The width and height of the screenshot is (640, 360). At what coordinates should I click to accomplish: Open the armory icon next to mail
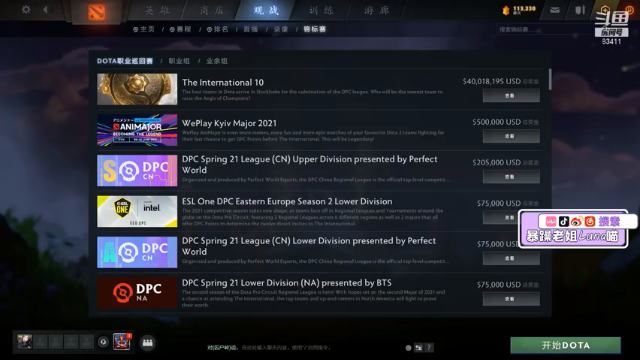pos(580,10)
